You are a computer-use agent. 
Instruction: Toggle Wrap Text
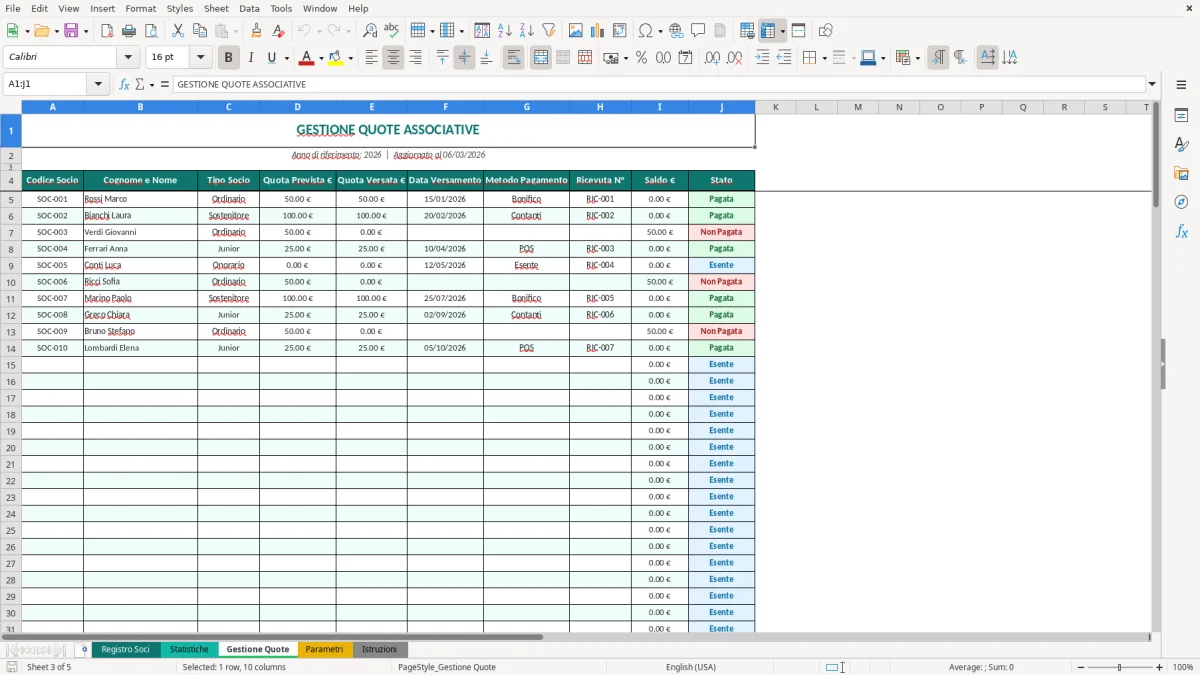click(x=513, y=58)
